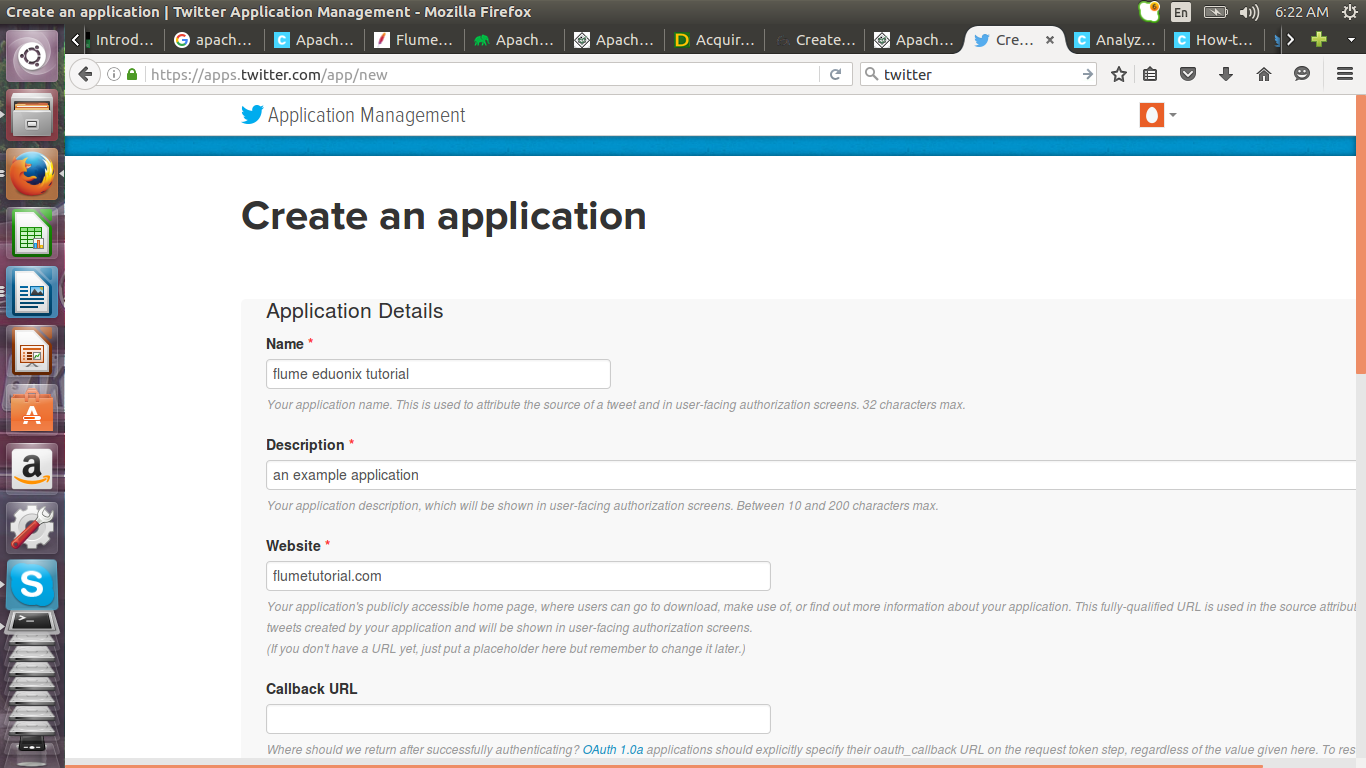Open the Firefox hamburger menu

[x=1345, y=74]
